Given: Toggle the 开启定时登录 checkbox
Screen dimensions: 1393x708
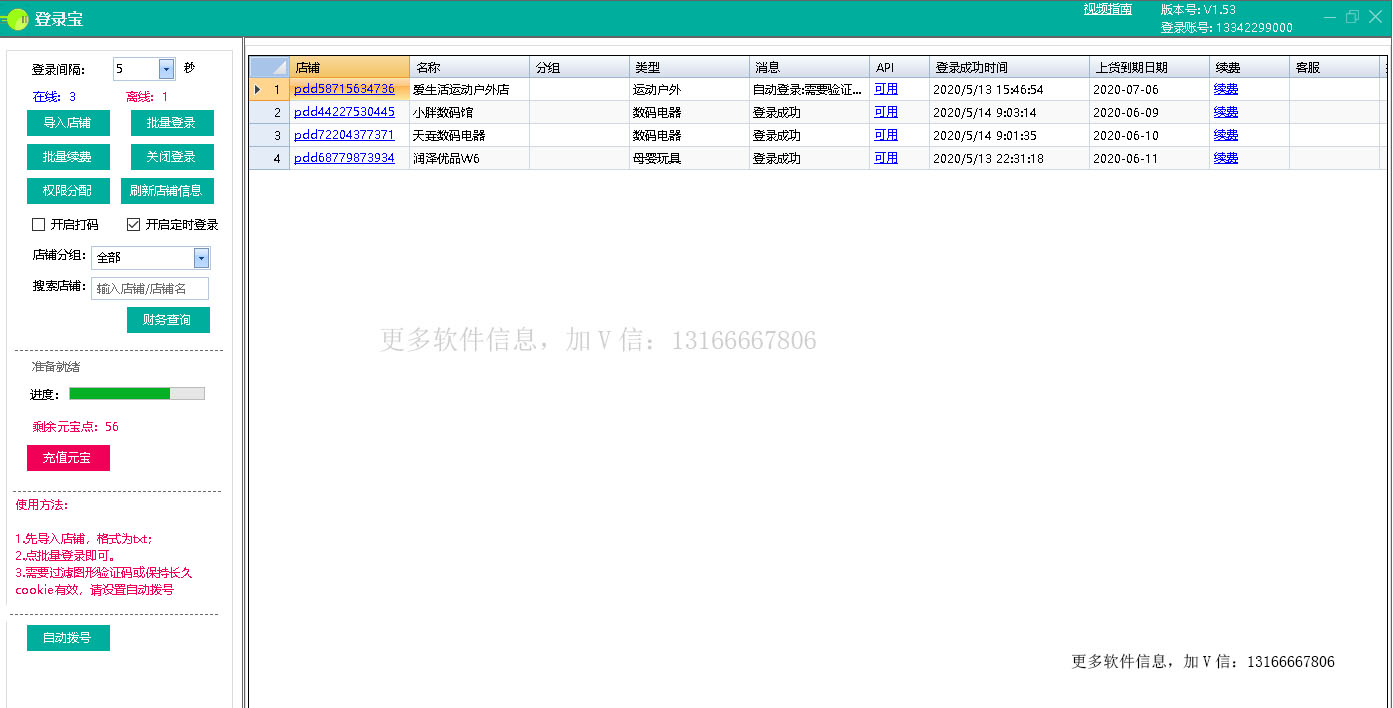Looking at the screenshot, I should tap(133, 224).
